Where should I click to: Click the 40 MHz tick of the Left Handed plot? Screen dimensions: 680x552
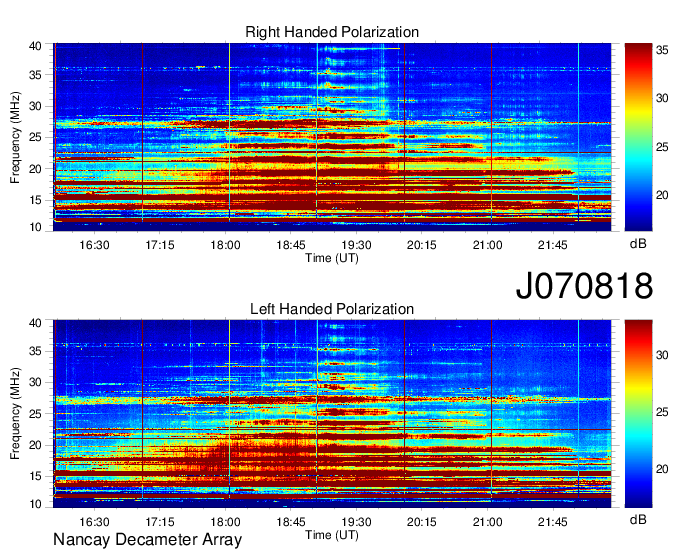(35, 323)
